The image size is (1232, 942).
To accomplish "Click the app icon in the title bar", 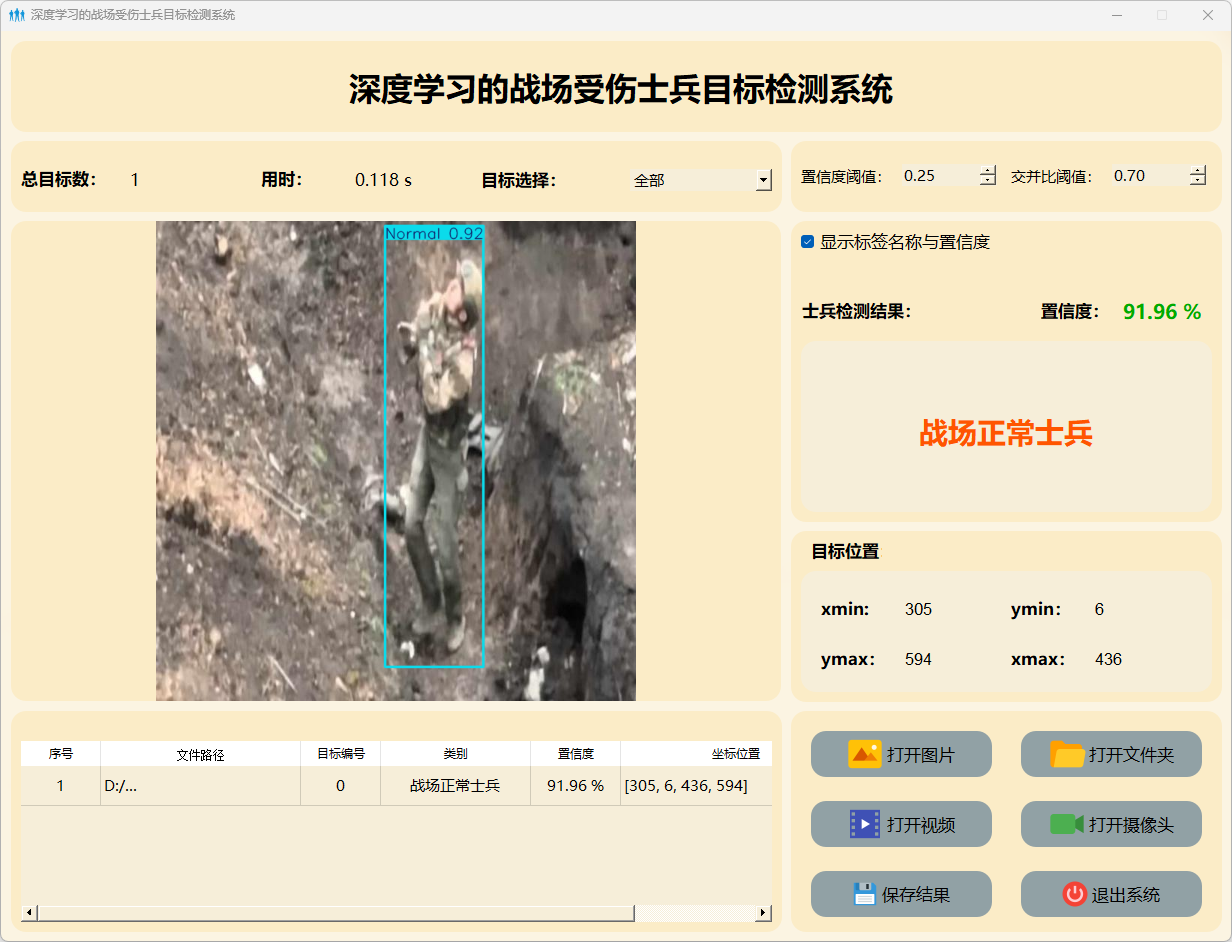I will coord(16,15).
